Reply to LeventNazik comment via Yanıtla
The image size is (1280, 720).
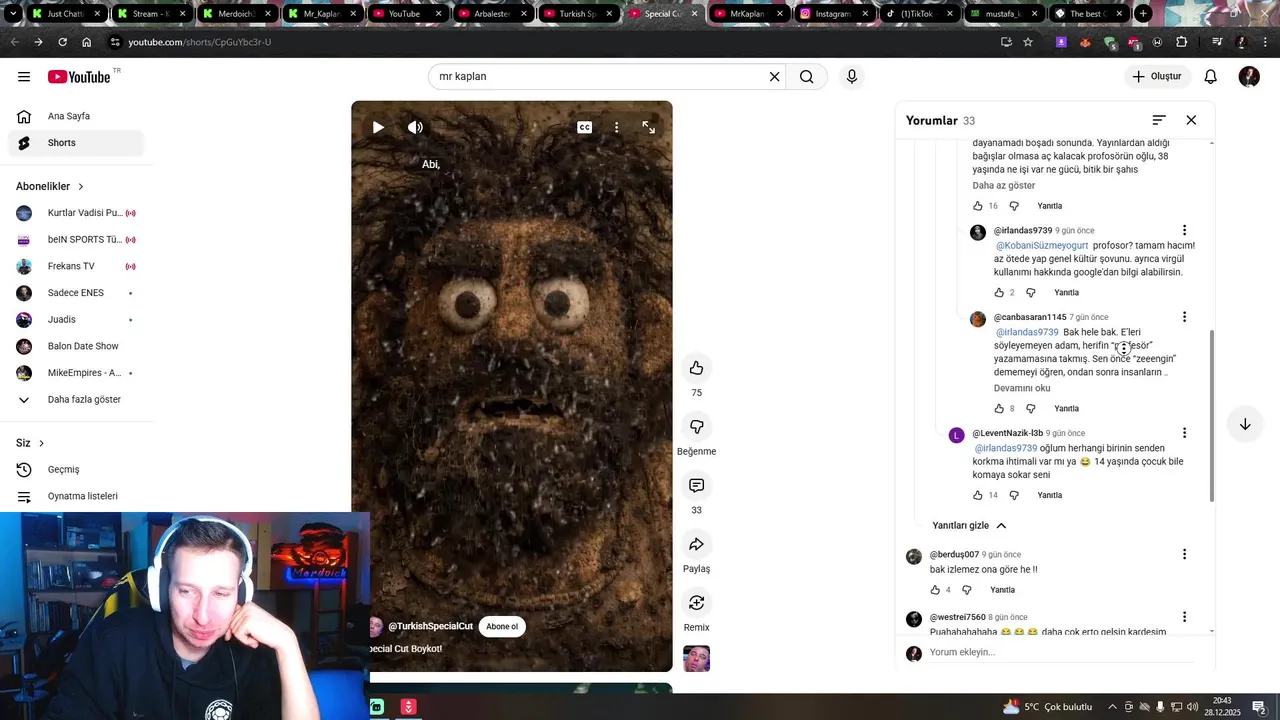pos(1050,495)
